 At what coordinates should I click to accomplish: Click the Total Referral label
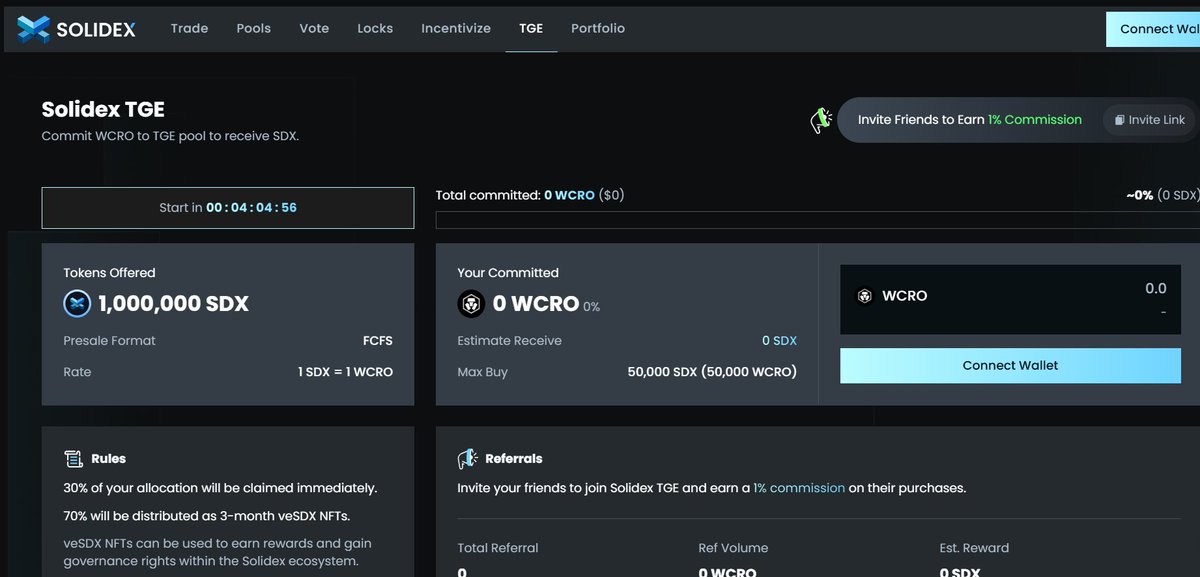(498, 548)
